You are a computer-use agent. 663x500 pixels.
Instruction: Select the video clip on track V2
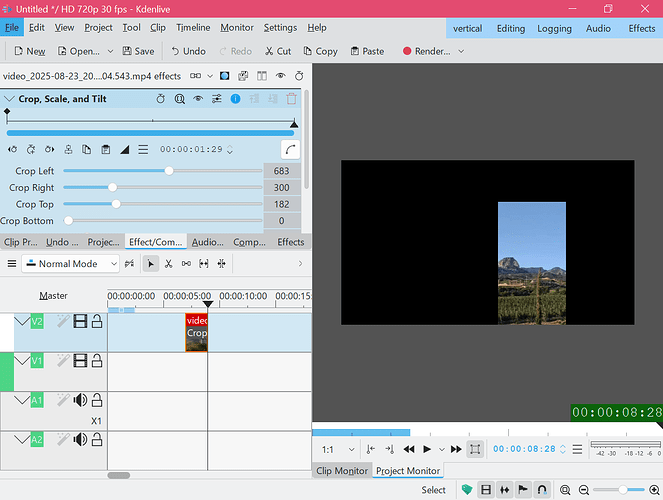pyautogui.click(x=196, y=332)
